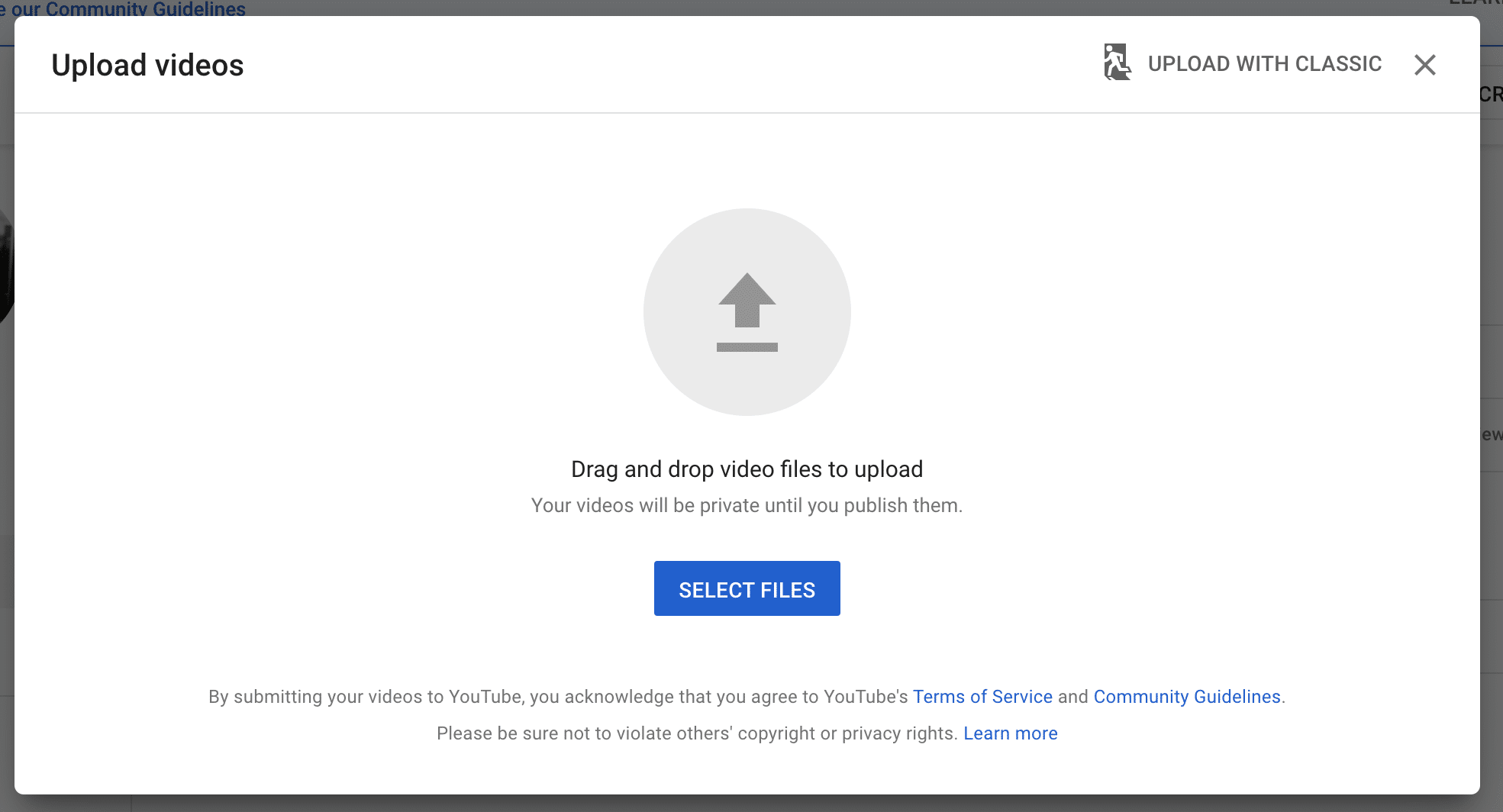Follow the Learn more link
Image resolution: width=1503 pixels, height=812 pixels.
click(x=1010, y=733)
